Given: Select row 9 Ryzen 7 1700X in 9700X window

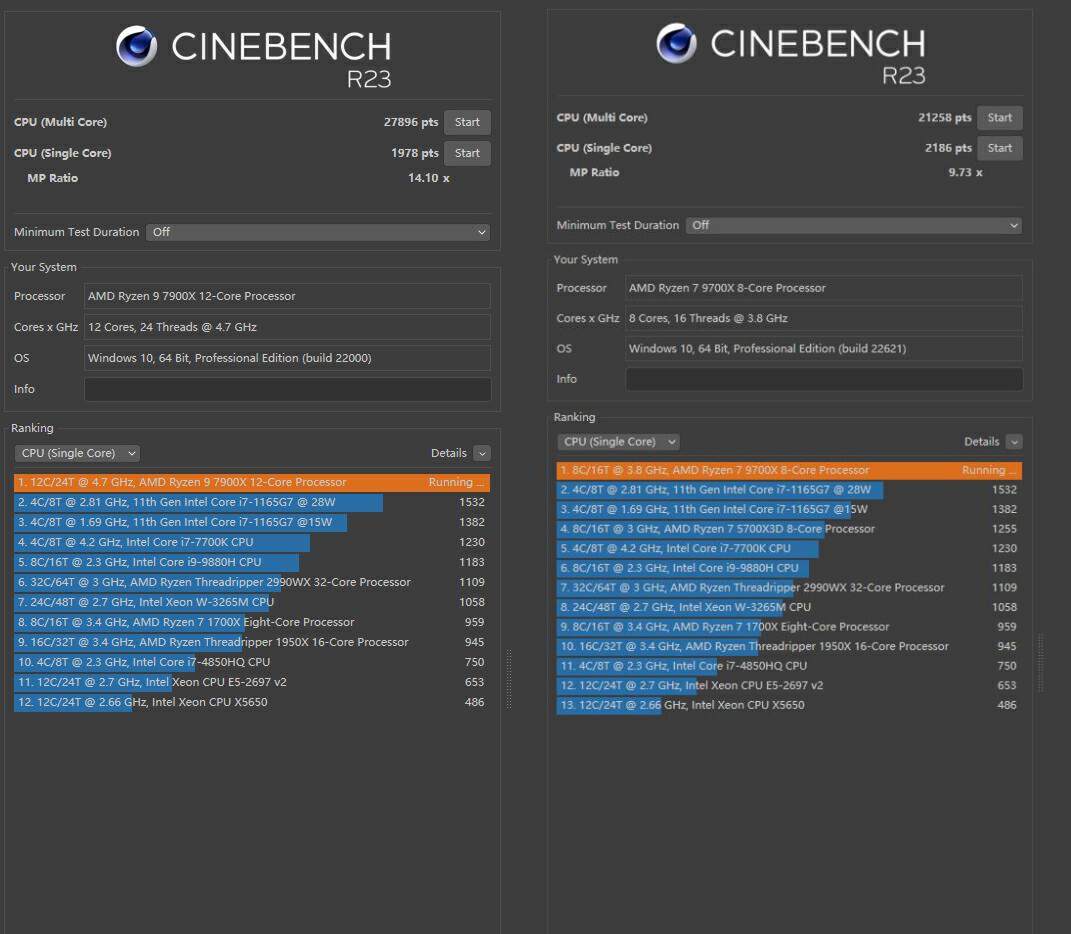Looking at the screenshot, I should [x=790, y=627].
